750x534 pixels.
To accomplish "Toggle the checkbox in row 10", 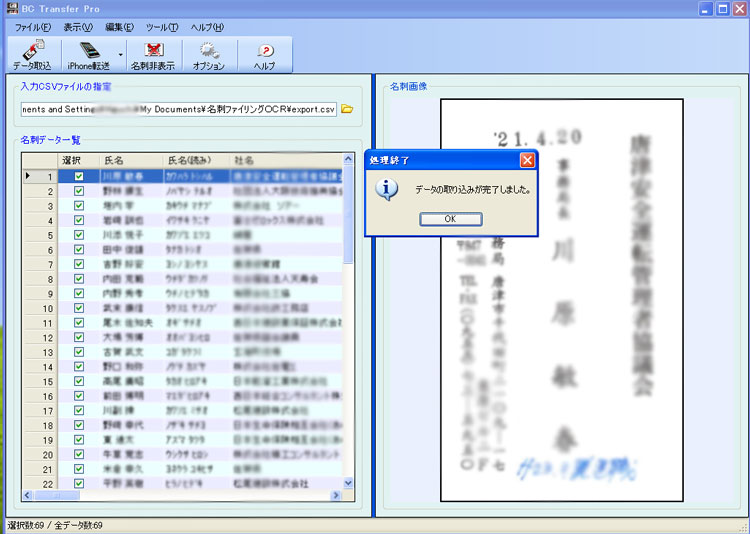I will (79, 308).
